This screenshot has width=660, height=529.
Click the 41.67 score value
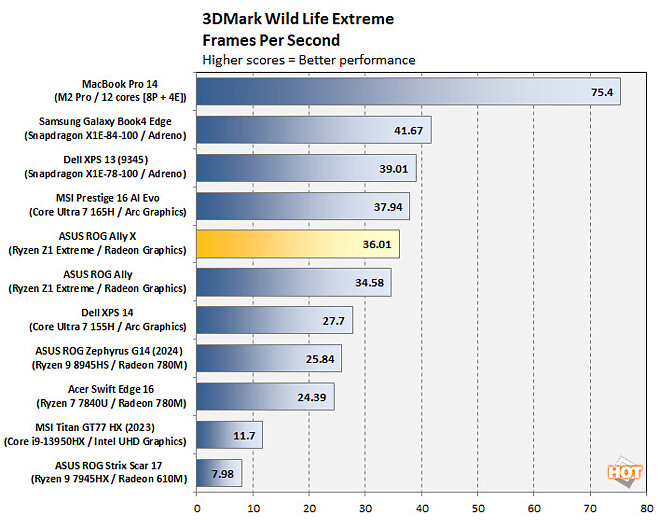point(408,130)
